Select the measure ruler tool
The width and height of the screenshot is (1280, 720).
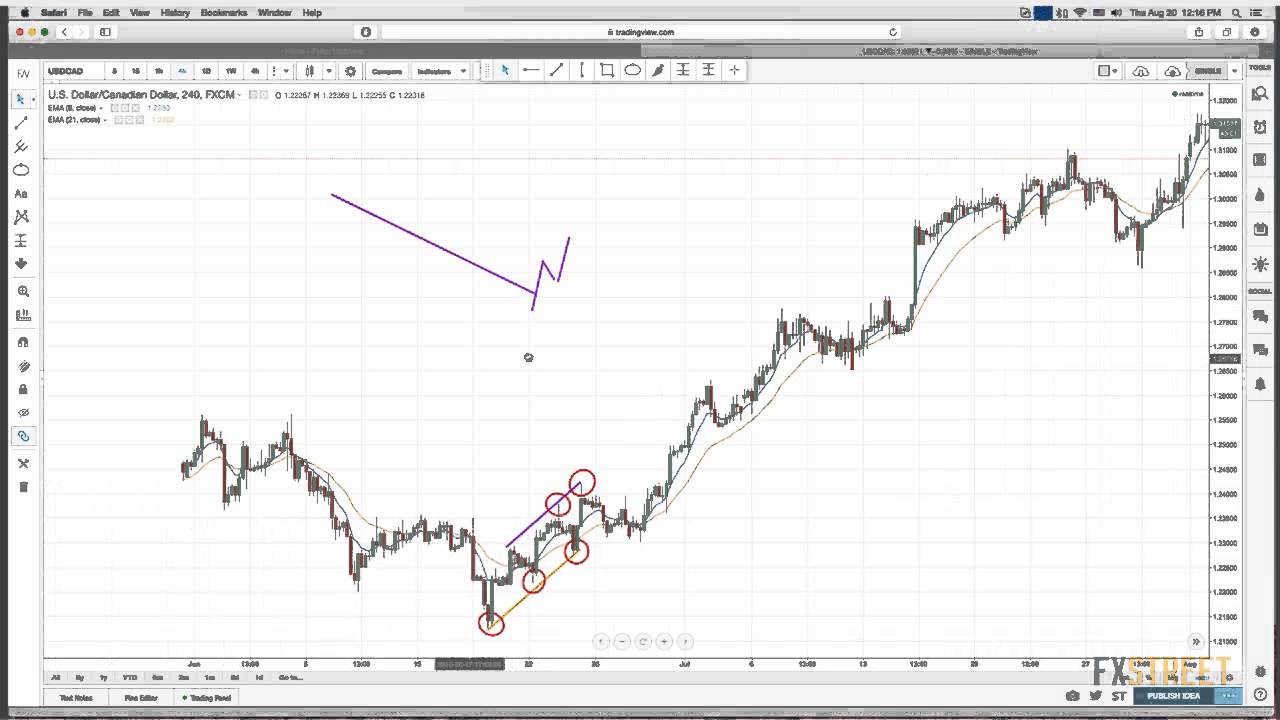tap(23, 315)
